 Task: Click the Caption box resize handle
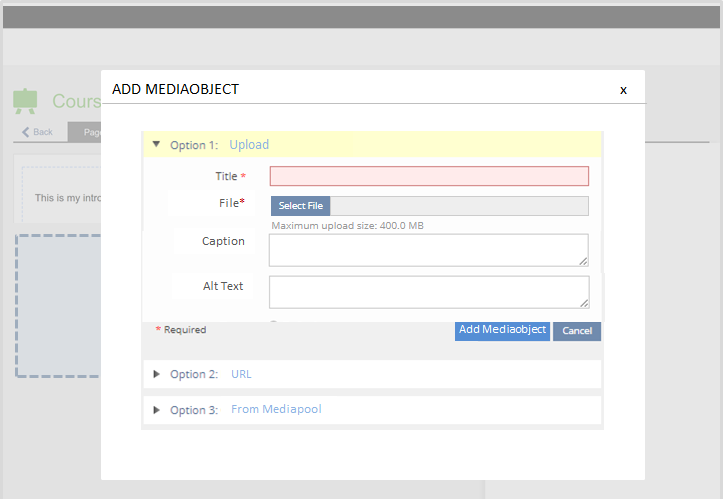tap(583, 261)
